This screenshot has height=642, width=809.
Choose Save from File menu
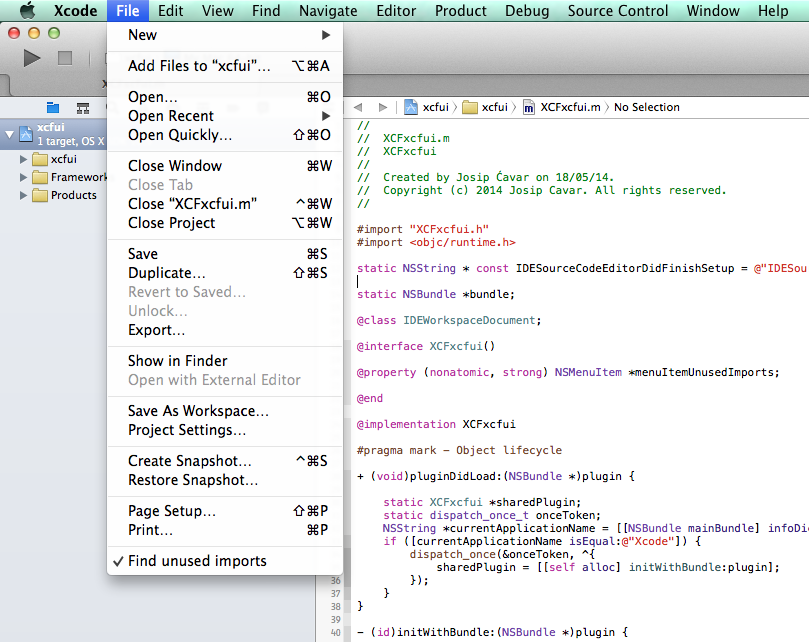tap(224, 254)
